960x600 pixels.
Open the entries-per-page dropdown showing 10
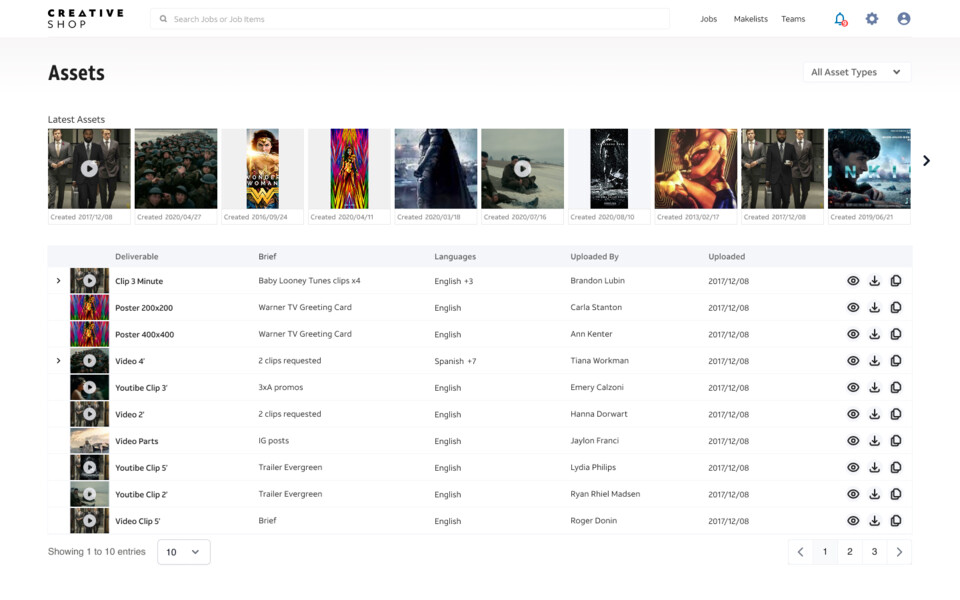pyautogui.click(x=184, y=552)
